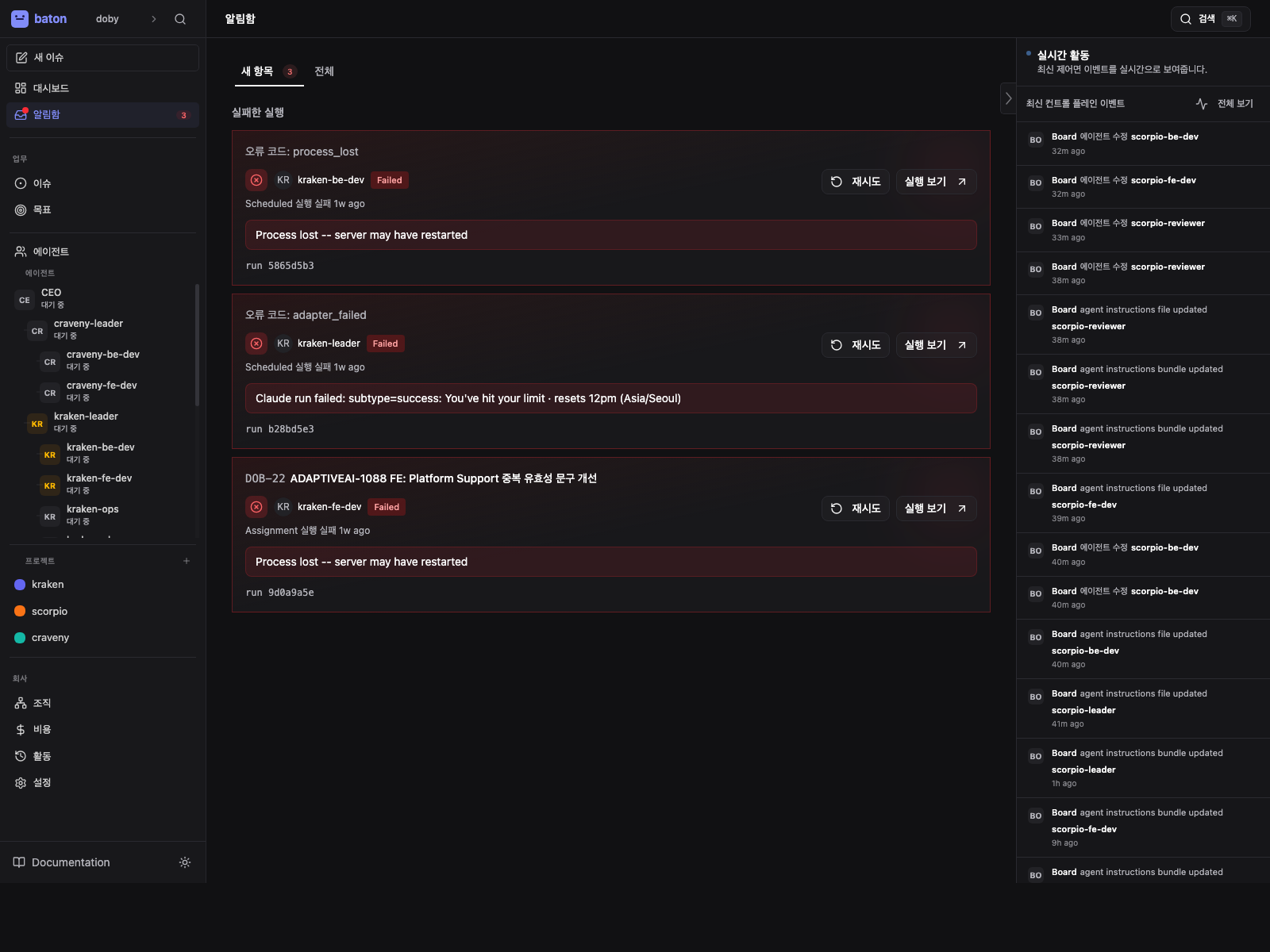The height and width of the screenshot is (952, 1270).
Task: View run for kraken-fe-dev failure
Action: 937,509
